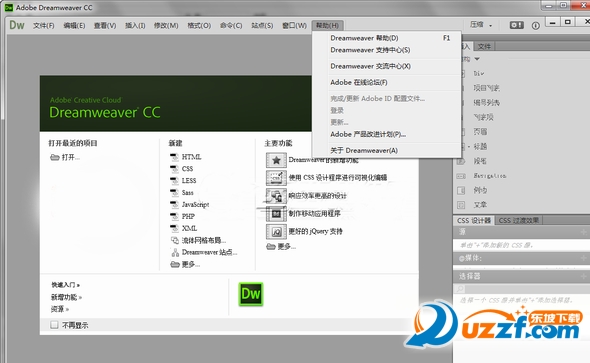Image resolution: width=590 pixels, height=363 pixels.
Task: Check the 不再显示 checkbox
Action: [x=54, y=325]
